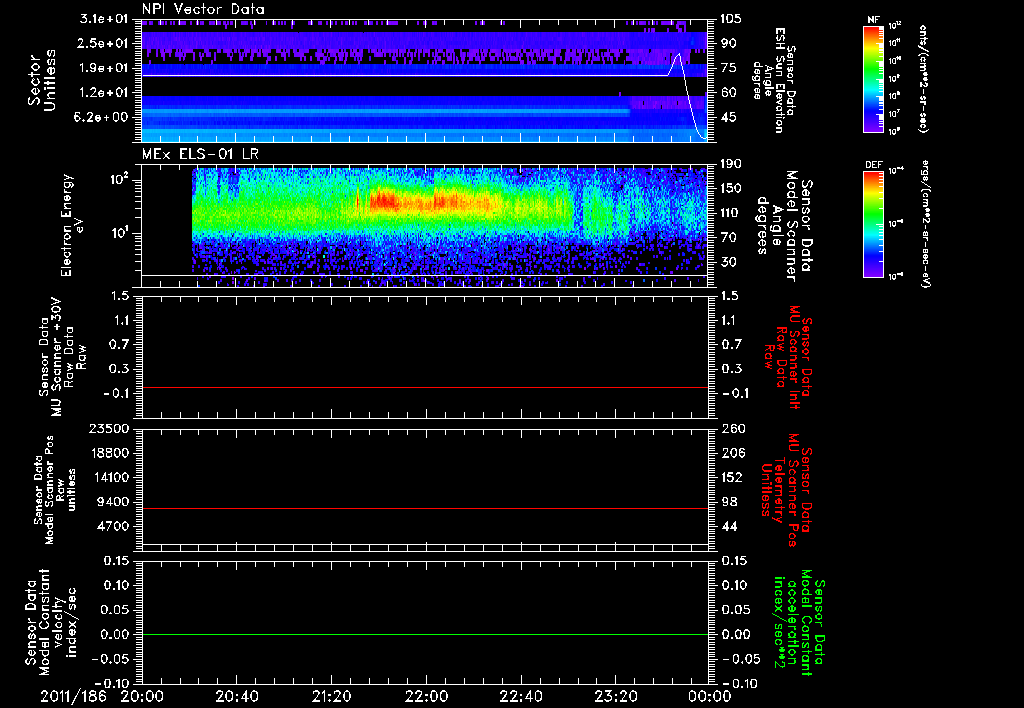The height and width of the screenshot is (708, 1024).
Task: Click the 23:20 time axis label
Action: [x=615, y=696]
